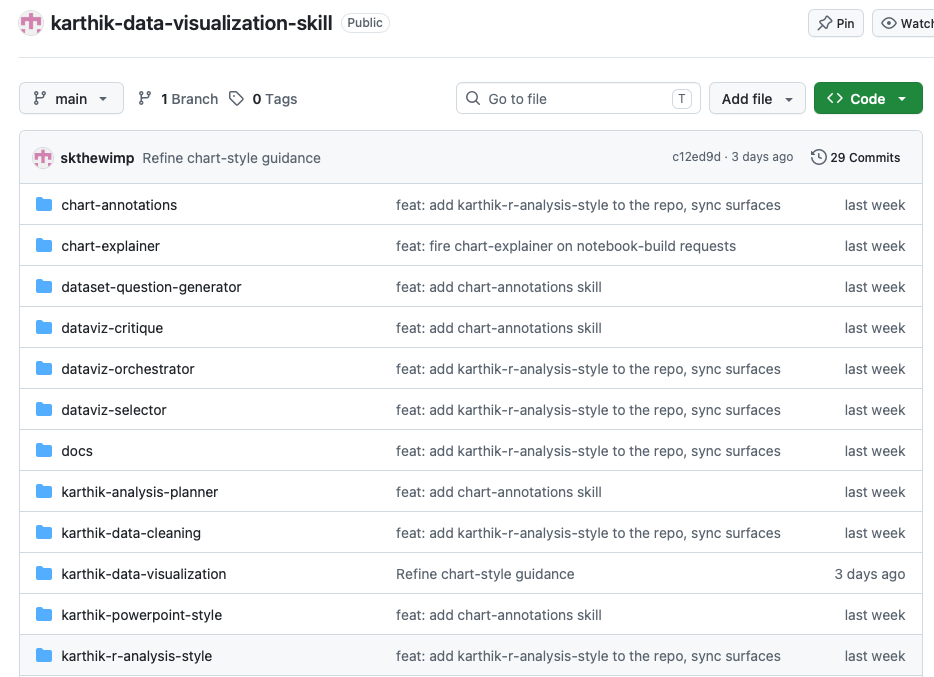Open the skthewimp user profile link
The image size is (934, 677).
[97, 158]
